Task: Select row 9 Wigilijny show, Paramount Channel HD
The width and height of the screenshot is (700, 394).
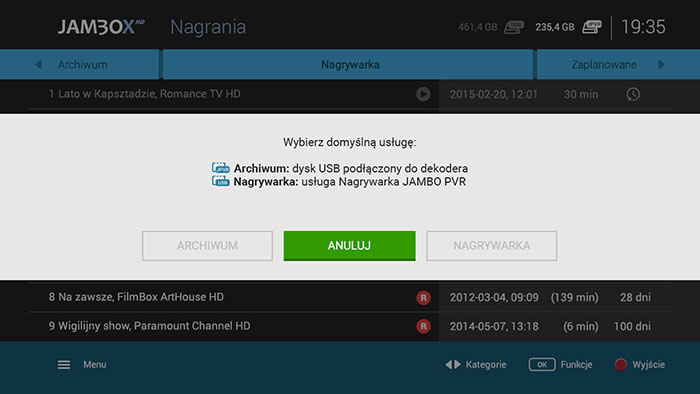Action: (350, 326)
